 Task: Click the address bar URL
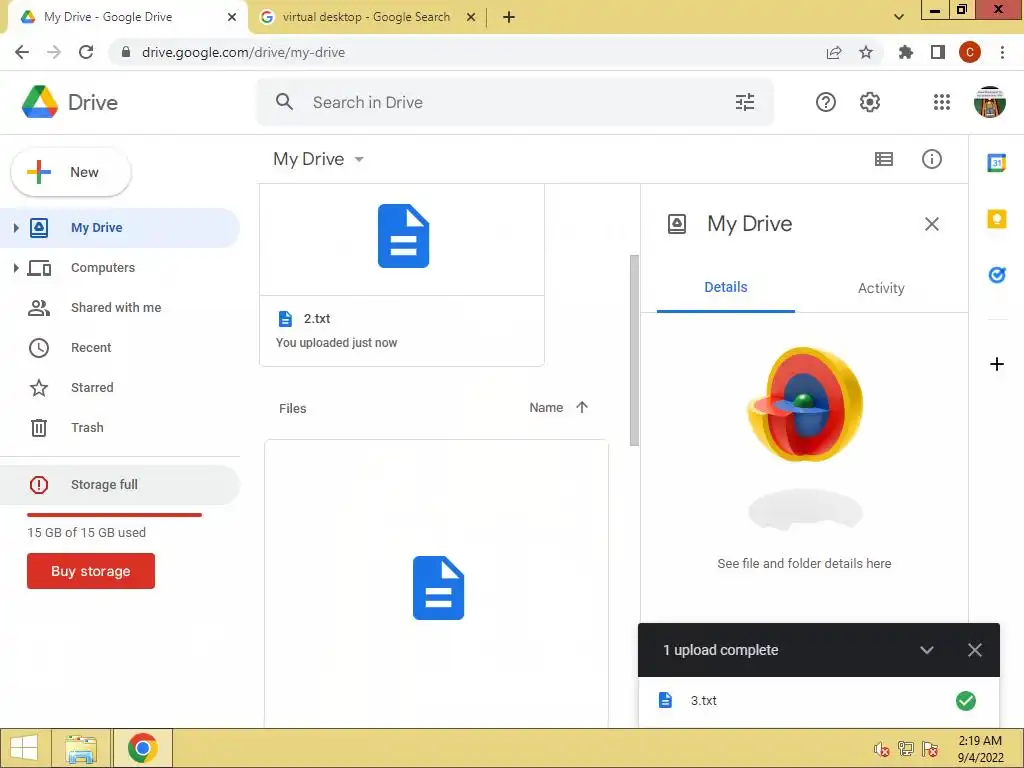[243, 52]
